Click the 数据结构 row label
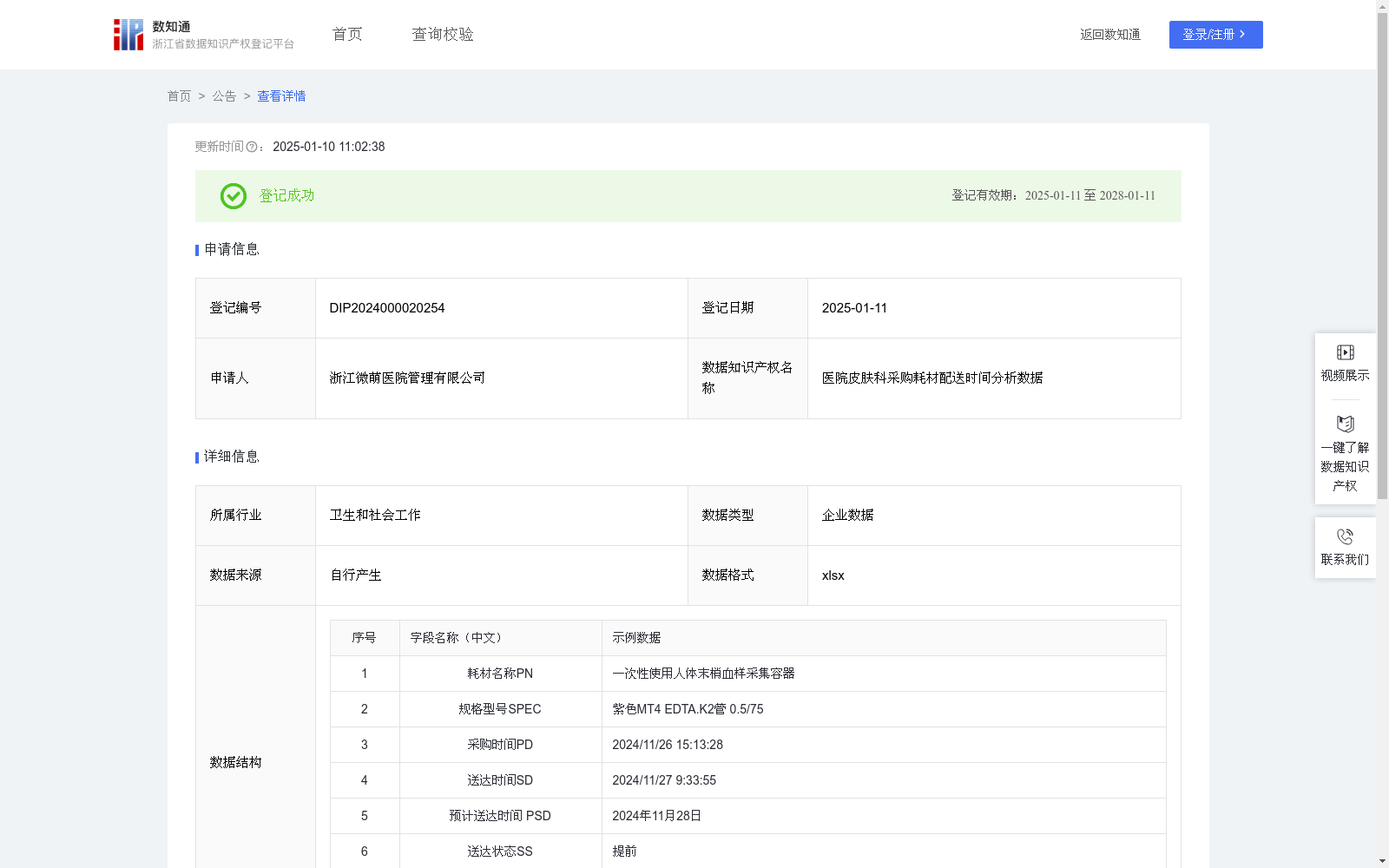Screen dimensions: 1389x868 point(235,763)
